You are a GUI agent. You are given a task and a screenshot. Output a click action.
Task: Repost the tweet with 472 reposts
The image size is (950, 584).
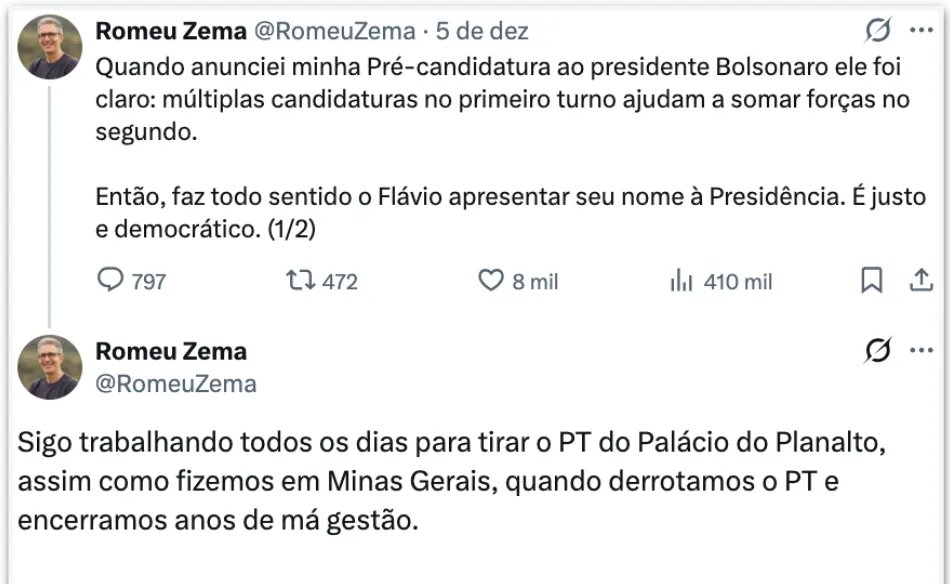(x=299, y=282)
